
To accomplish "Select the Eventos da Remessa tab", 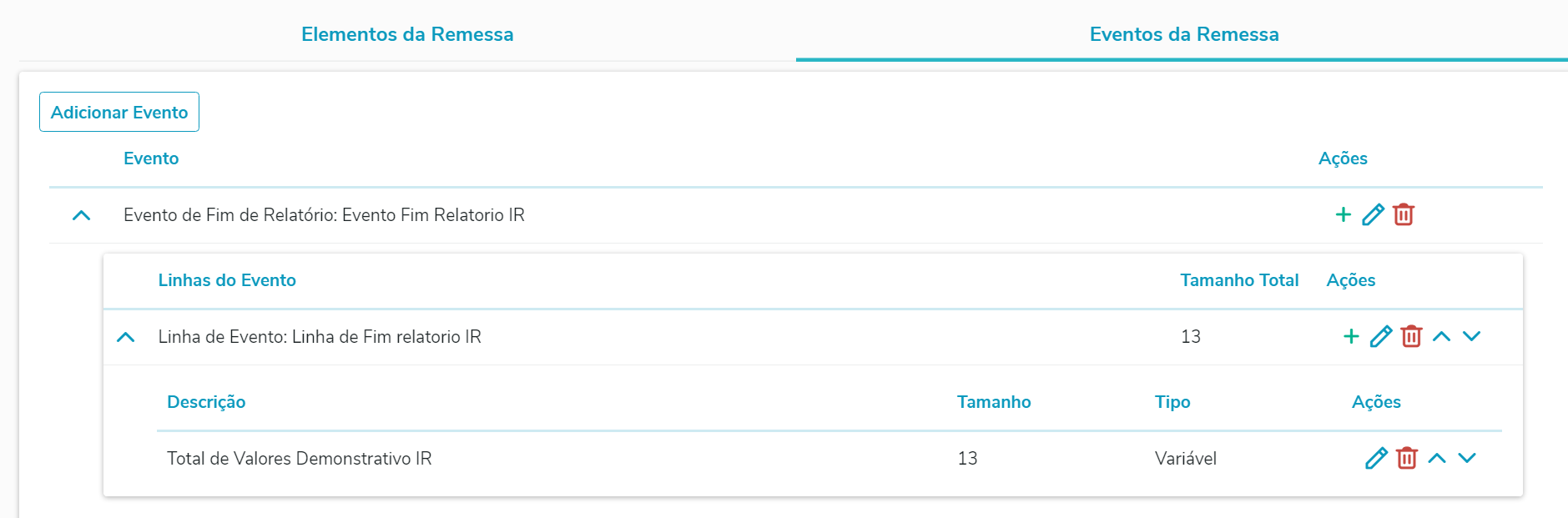I will click(x=1183, y=34).
